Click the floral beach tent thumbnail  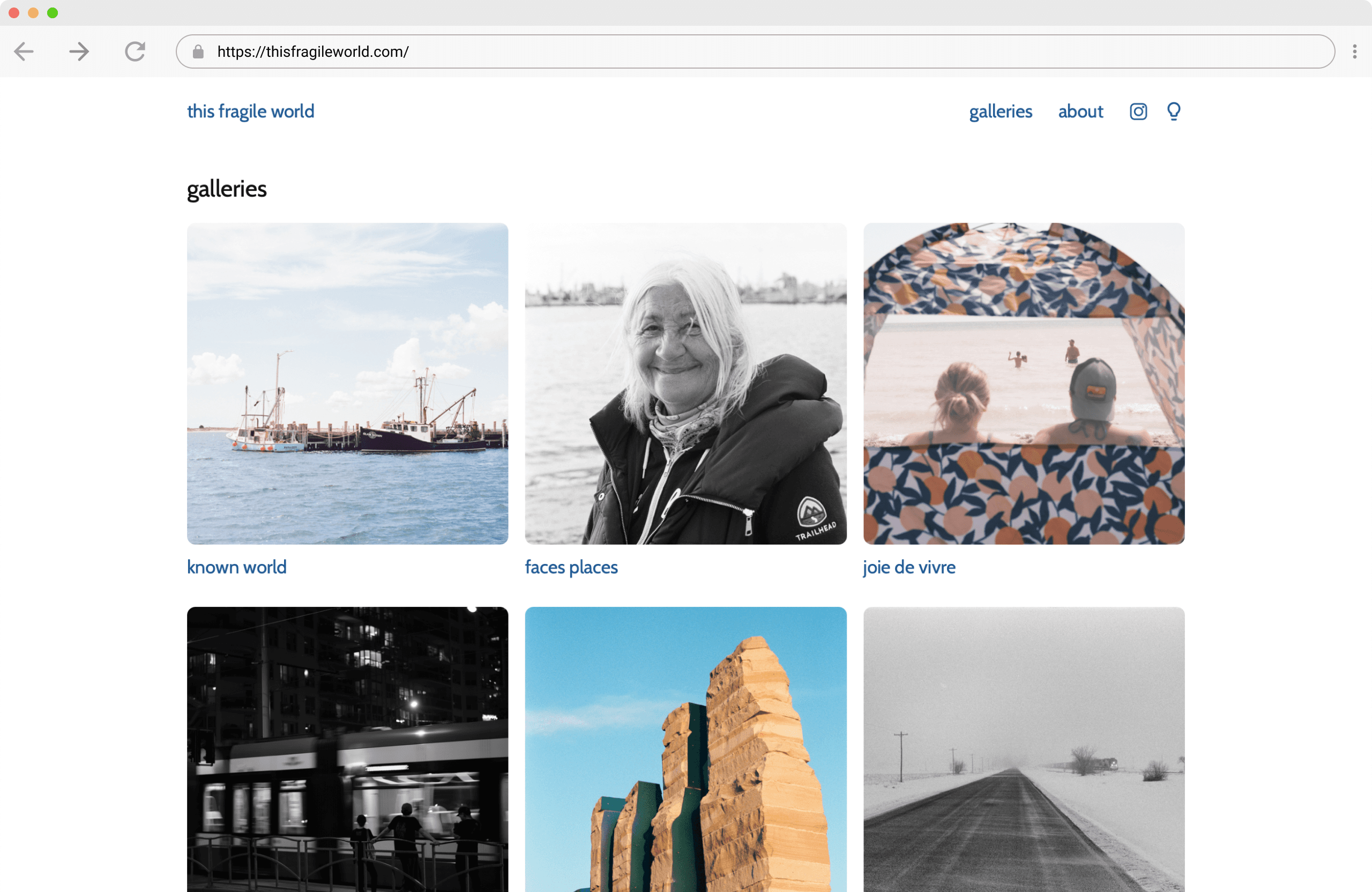click(1023, 383)
